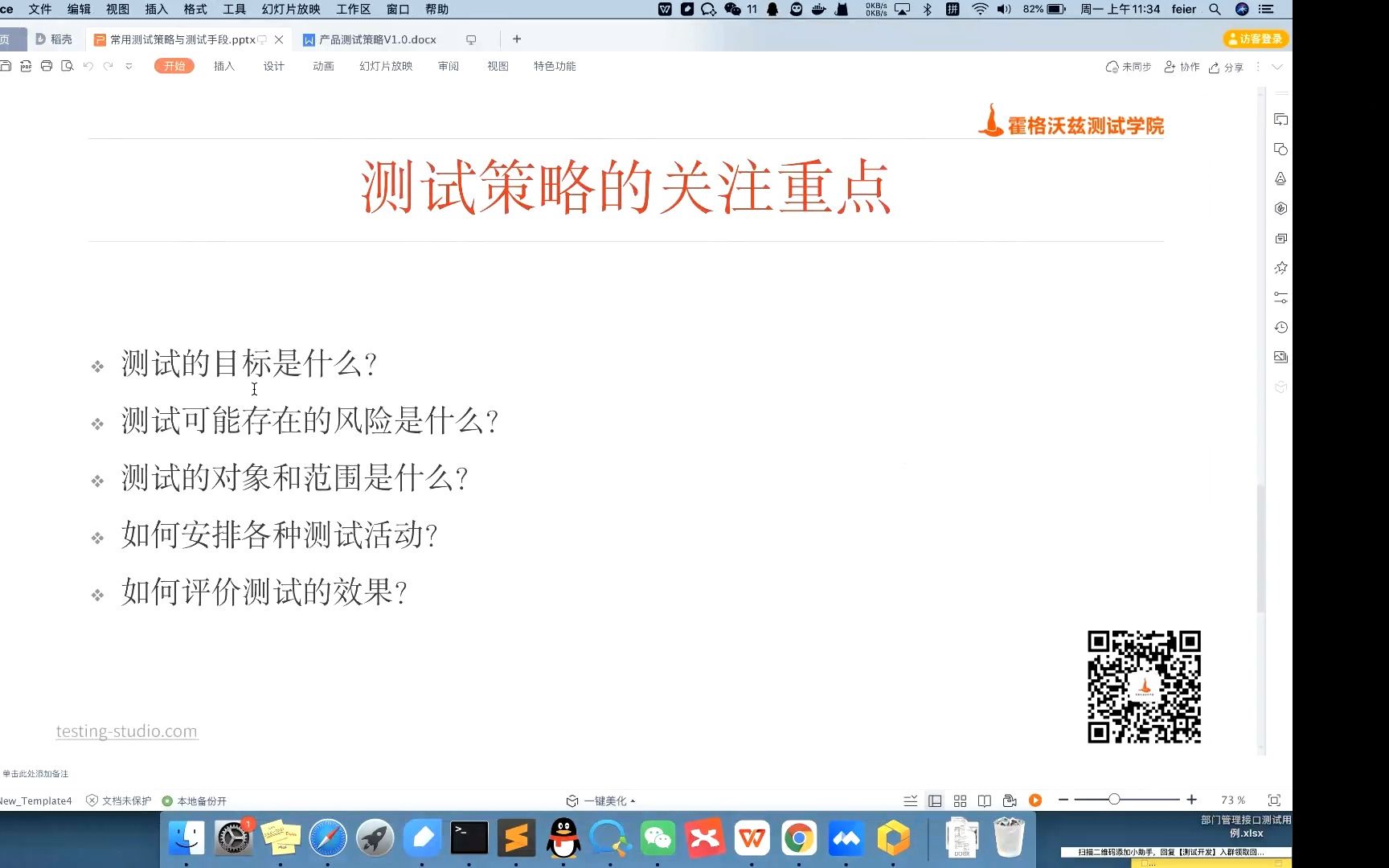Click the Undo icon

point(88,66)
